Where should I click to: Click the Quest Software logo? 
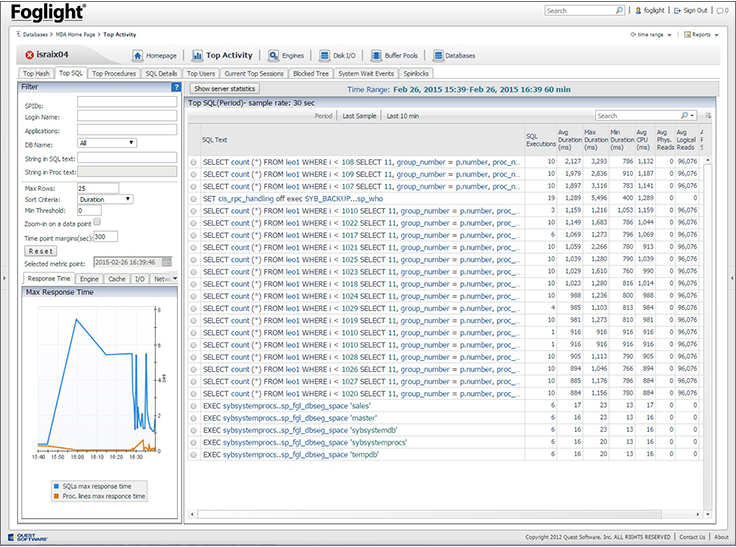coord(28,537)
